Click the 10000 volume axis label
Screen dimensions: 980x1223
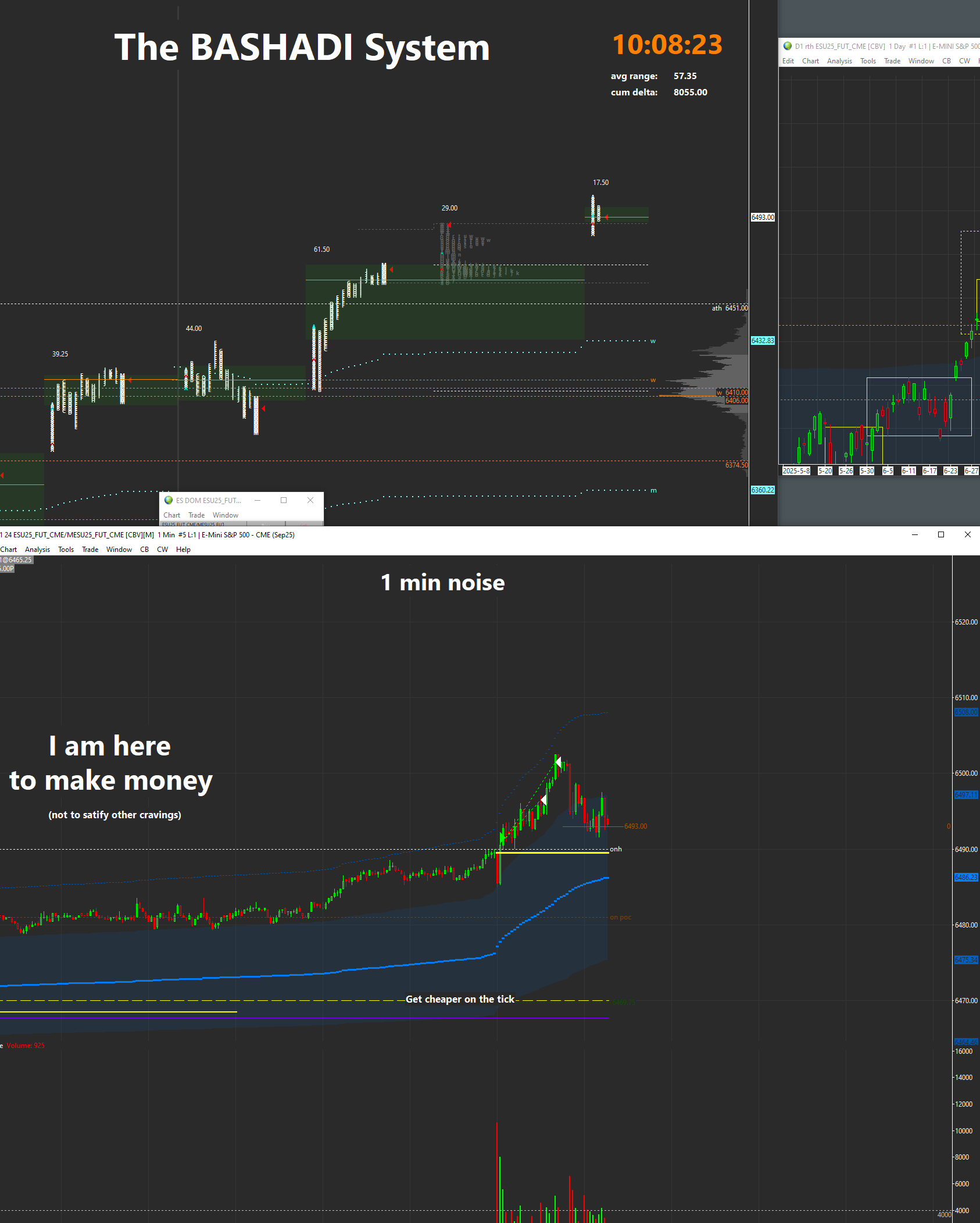(x=964, y=1131)
